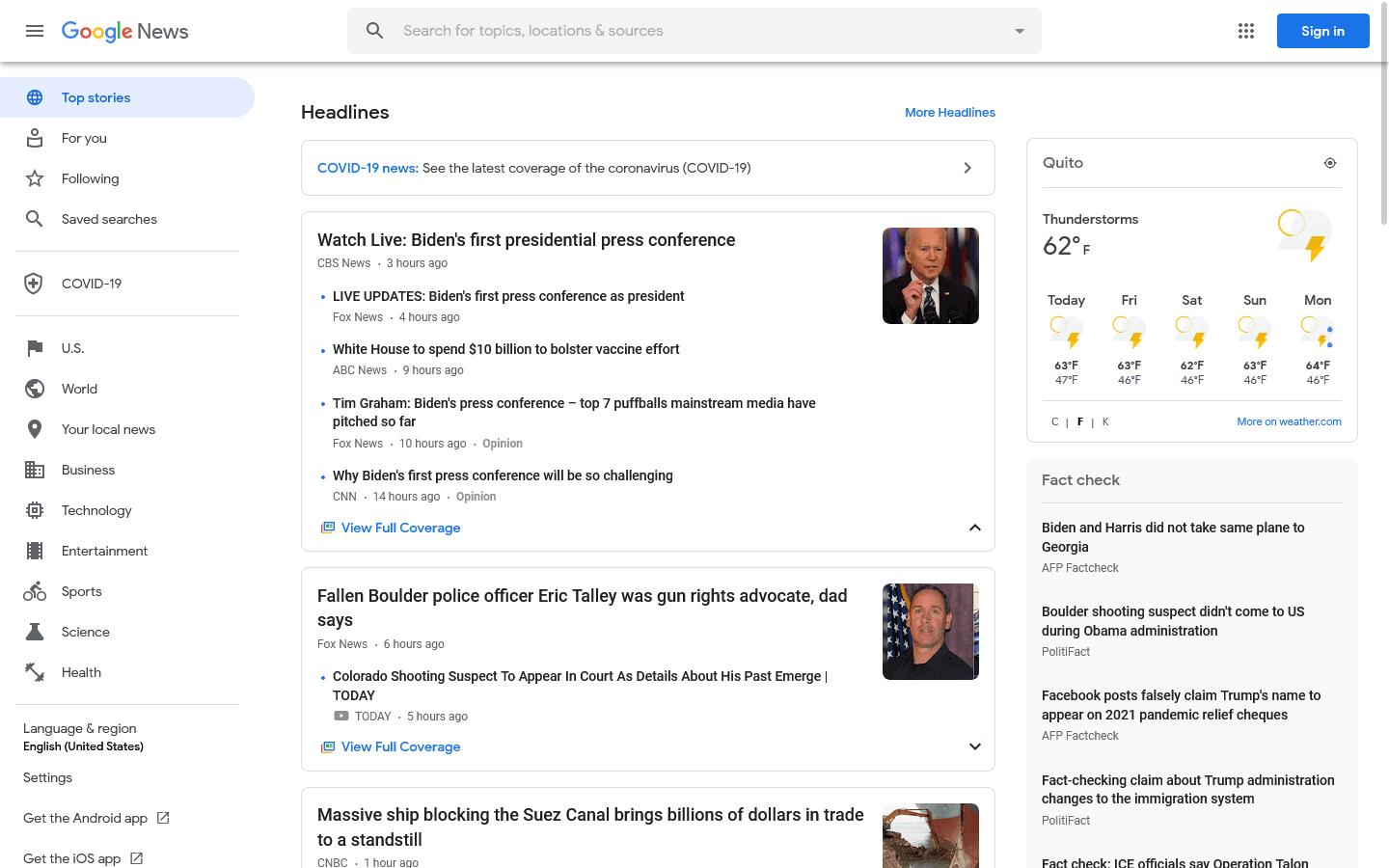Open the search options dropdown arrow
This screenshot has width=1389, height=868.
1020,31
